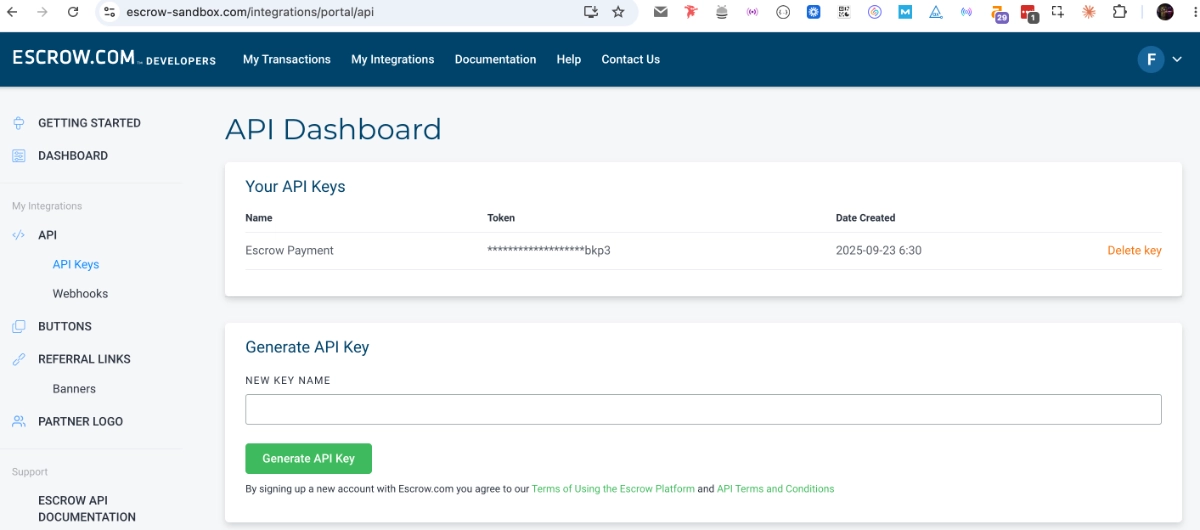Image resolution: width=1200 pixels, height=530 pixels.
Task: Click the masked token ending bkp3
Action: point(549,251)
